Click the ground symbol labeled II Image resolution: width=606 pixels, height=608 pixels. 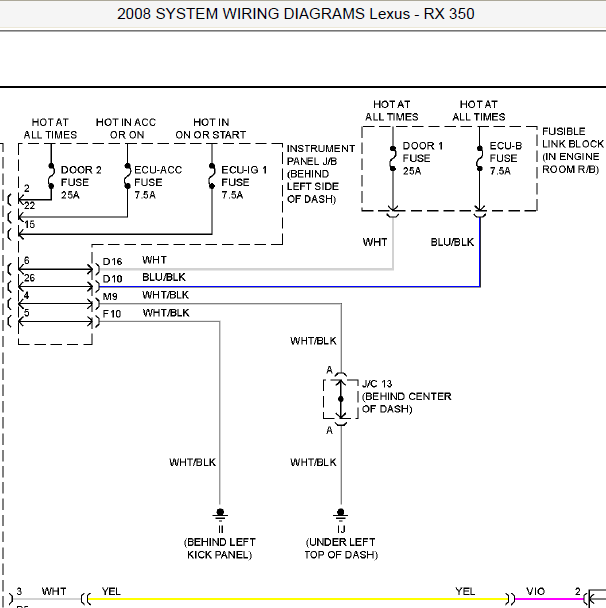click(x=220, y=515)
